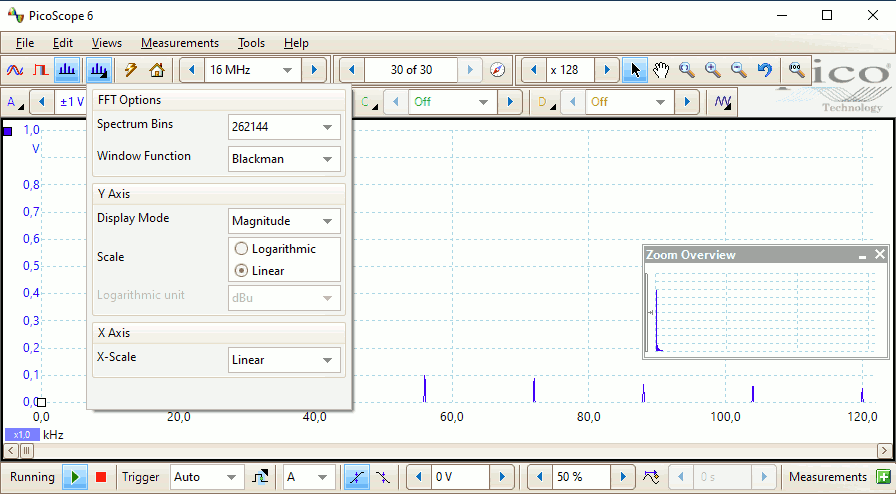Click the channel A button
Viewport: 896px width, 494px height.
click(x=14, y=102)
